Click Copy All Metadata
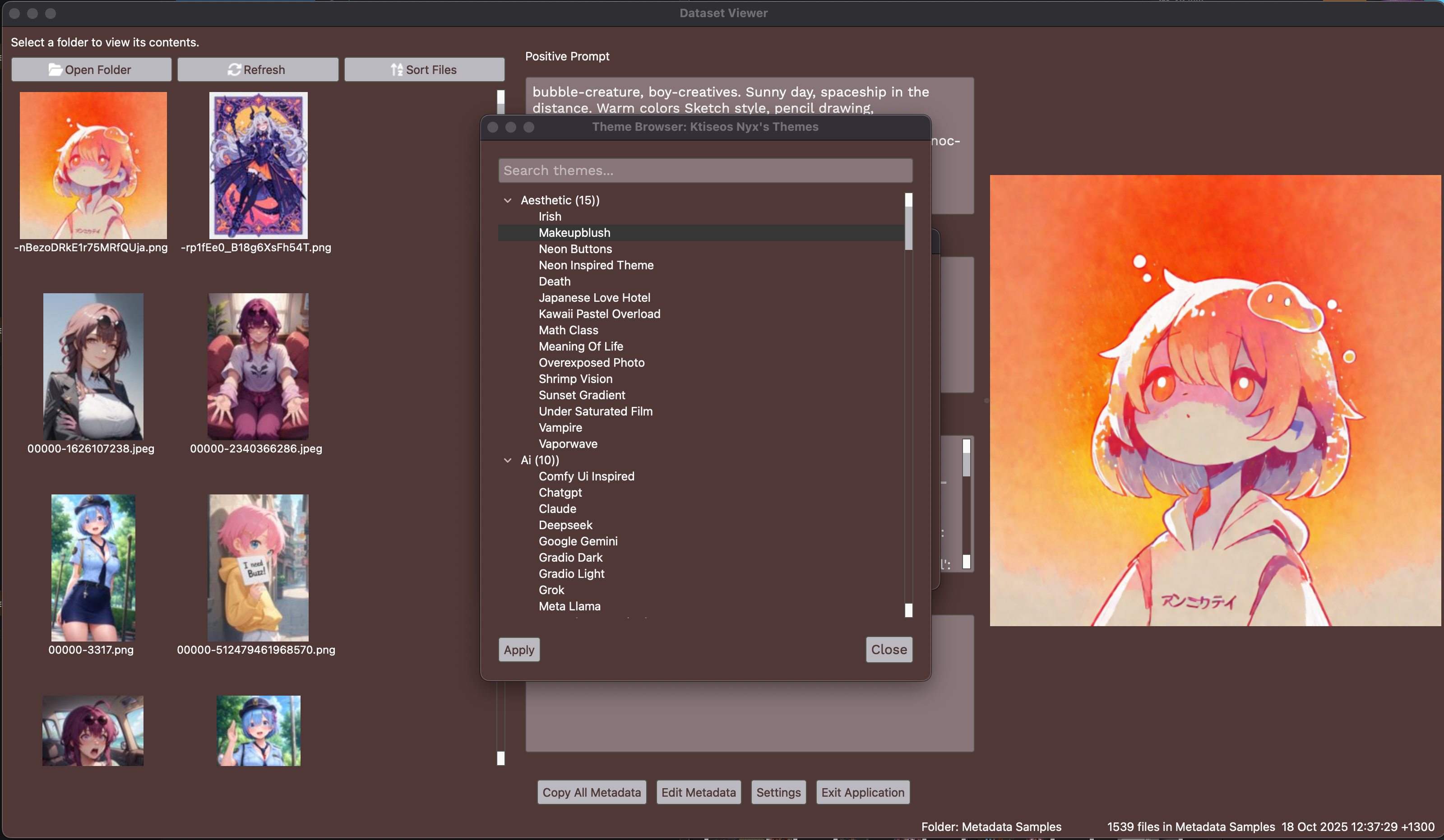 tap(591, 792)
